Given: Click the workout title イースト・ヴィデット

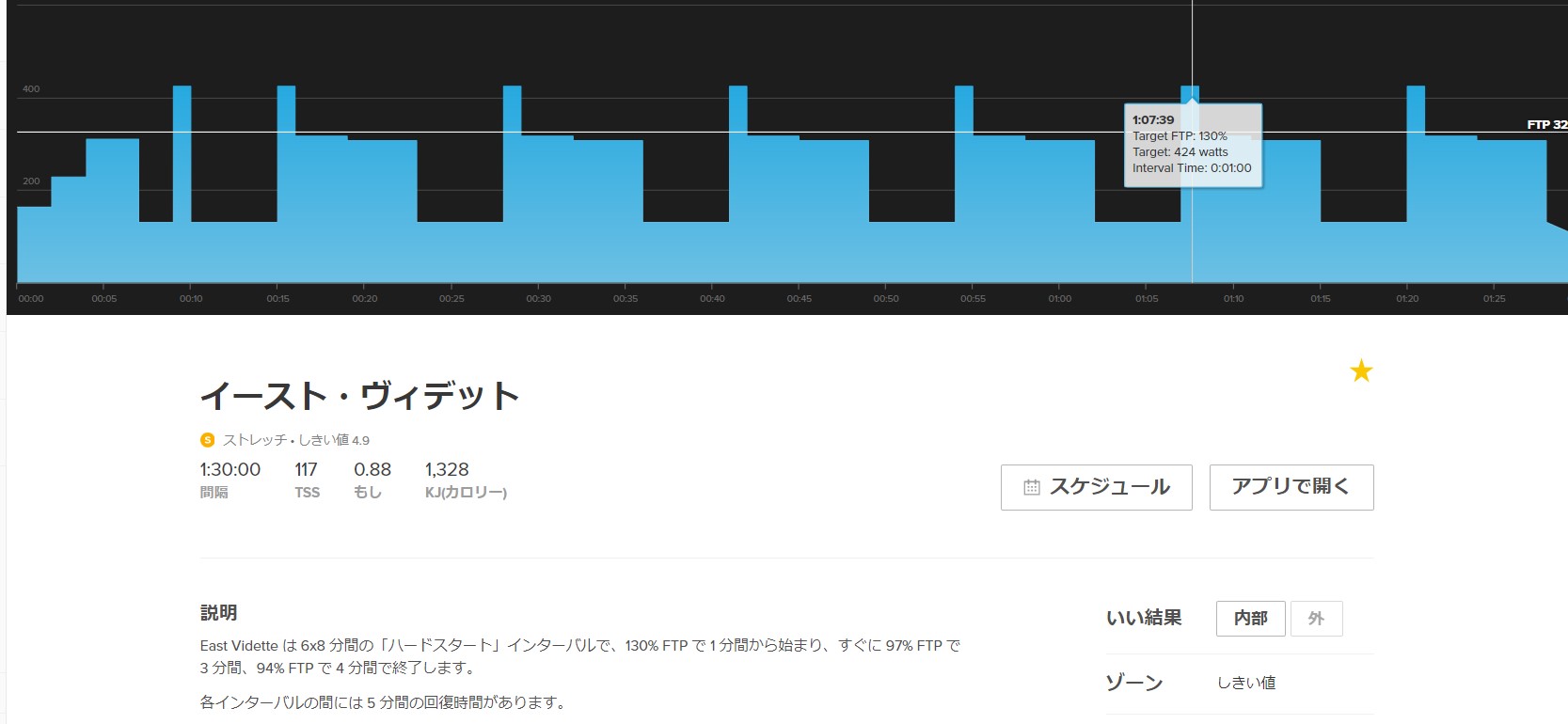Looking at the screenshot, I should pyautogui.click(x=359, y=396).
